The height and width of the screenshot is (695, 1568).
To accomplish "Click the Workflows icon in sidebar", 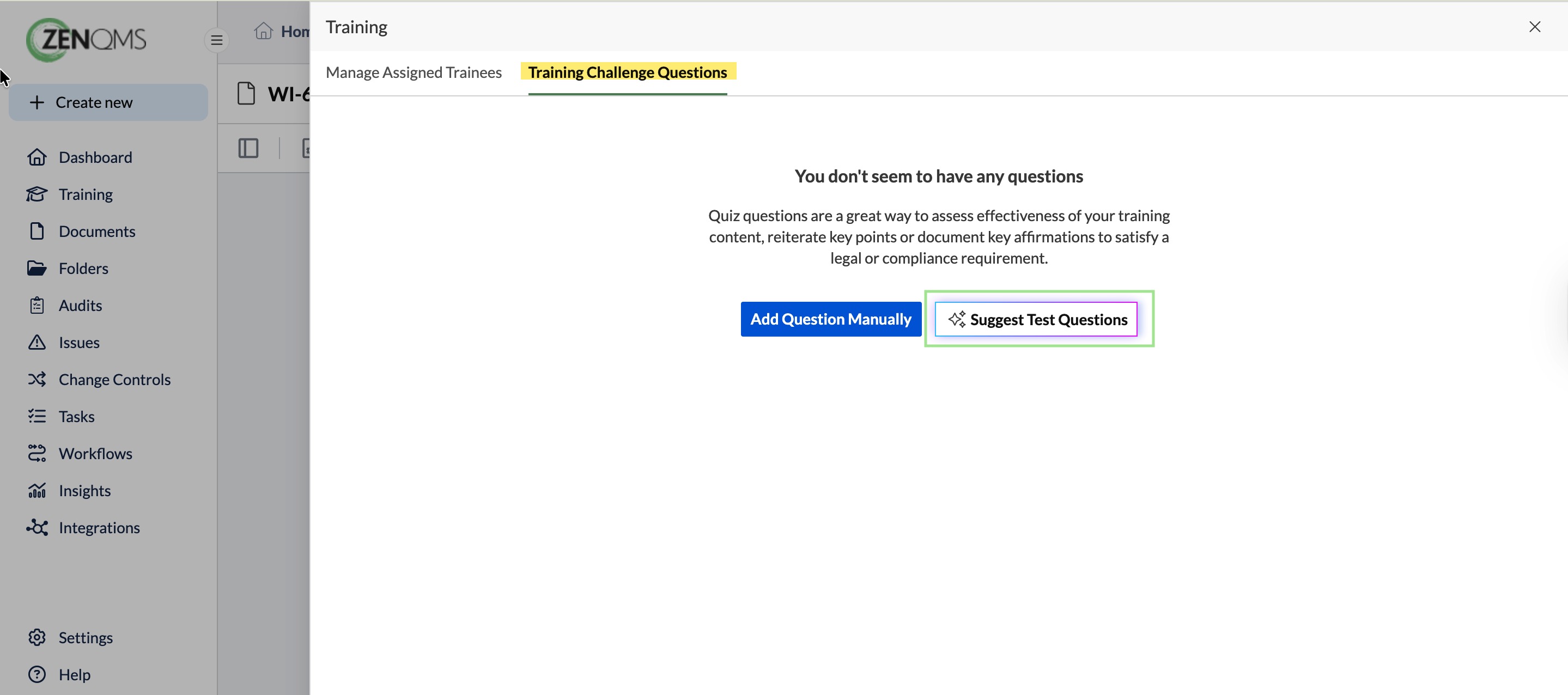I will (x=37, y=454).
